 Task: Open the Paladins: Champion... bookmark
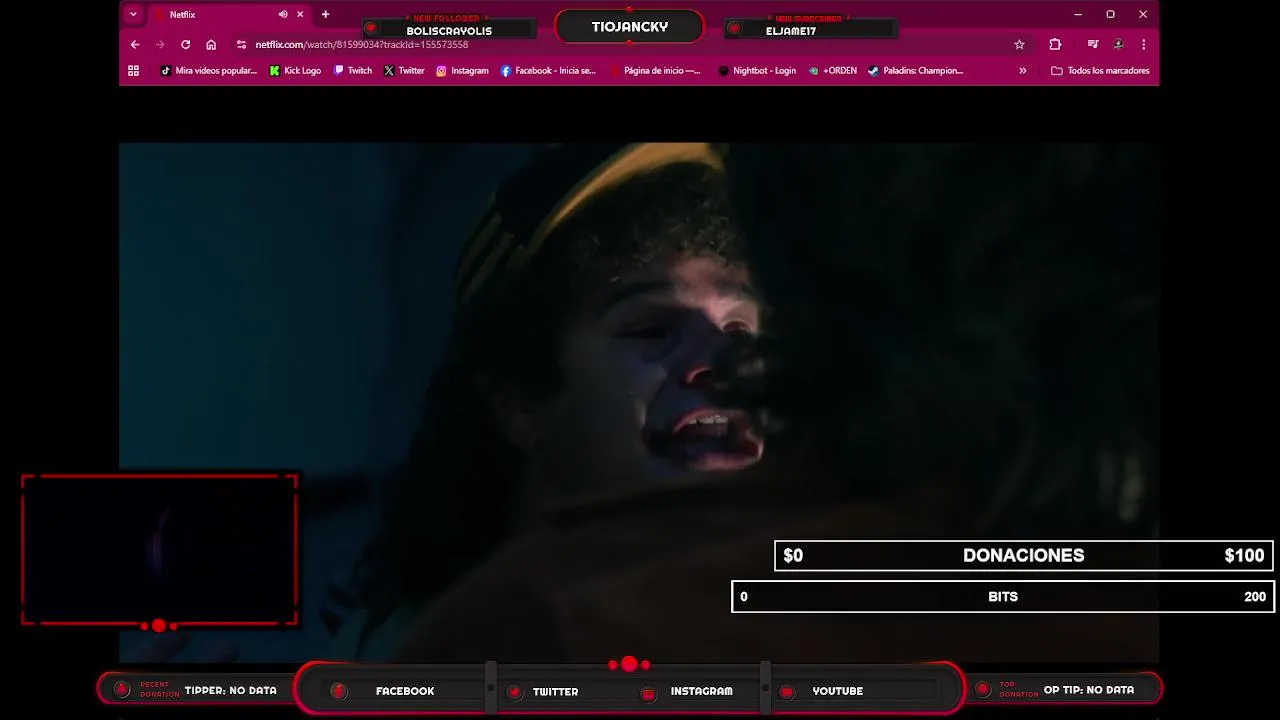pyautogui.click(x=915, y=71)
